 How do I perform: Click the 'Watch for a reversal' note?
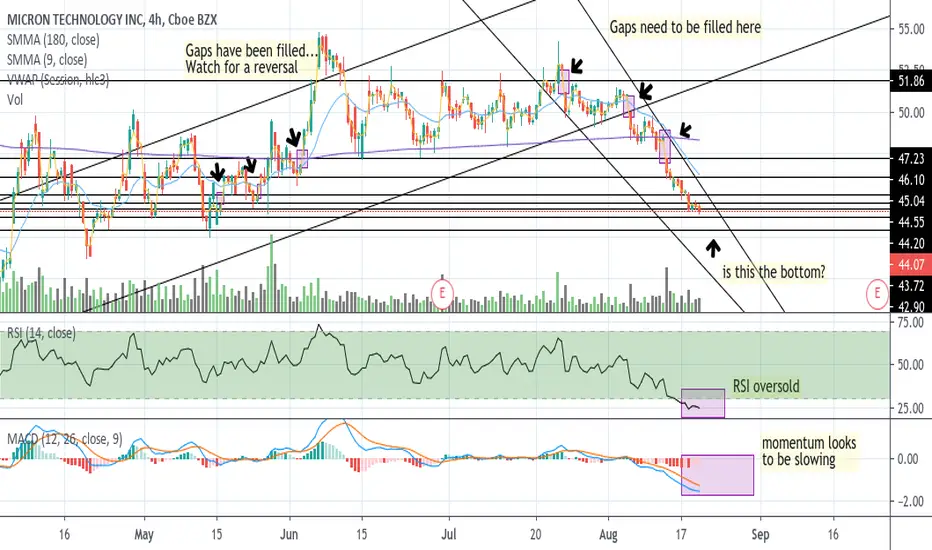tap(241, 67)
